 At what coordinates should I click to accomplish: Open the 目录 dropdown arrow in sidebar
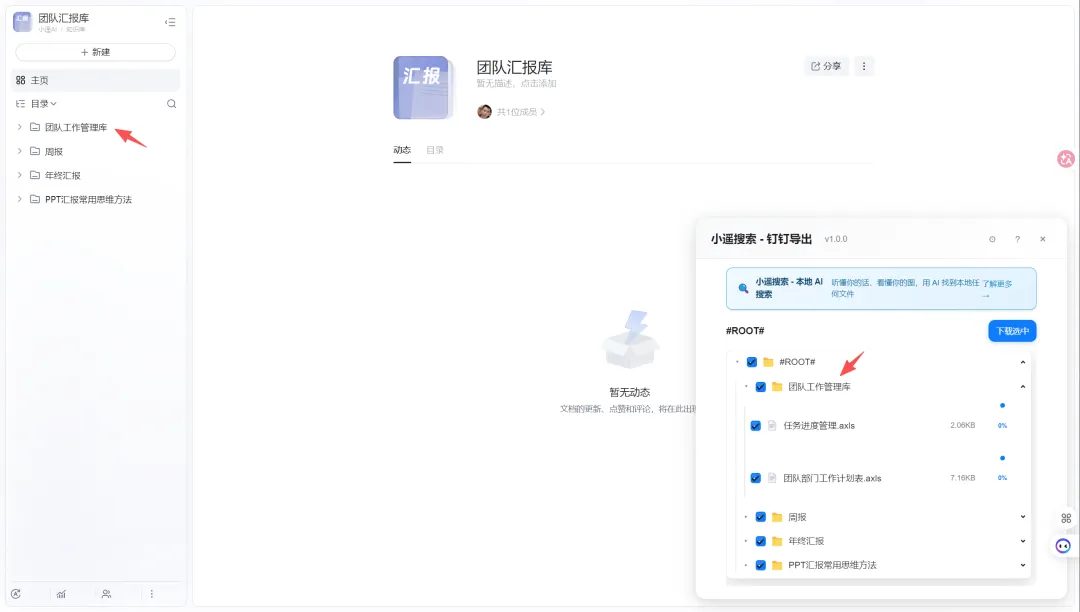pyautogui.click(x=54, y=104)
